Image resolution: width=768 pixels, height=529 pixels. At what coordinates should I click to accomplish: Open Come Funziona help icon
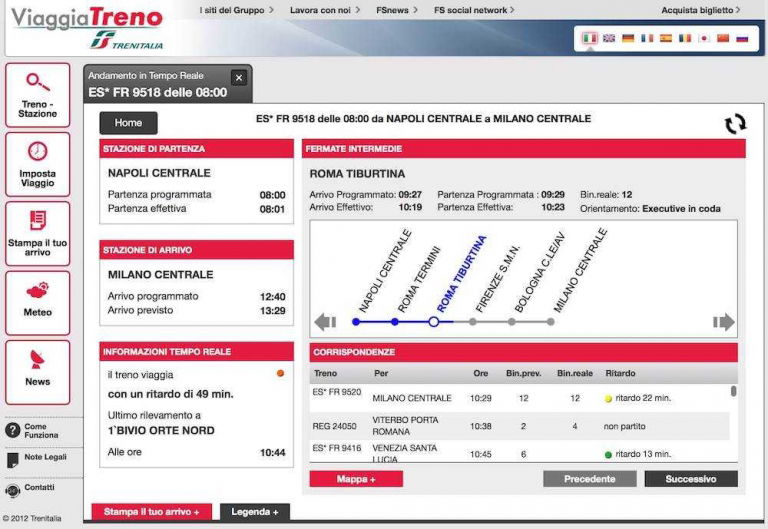point(13,431)
